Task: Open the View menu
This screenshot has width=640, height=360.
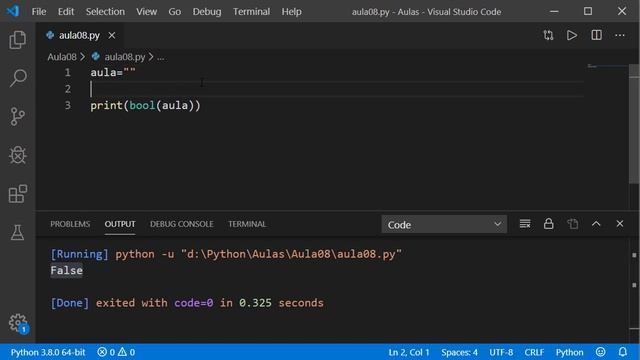Action: (x=147, y=11)
